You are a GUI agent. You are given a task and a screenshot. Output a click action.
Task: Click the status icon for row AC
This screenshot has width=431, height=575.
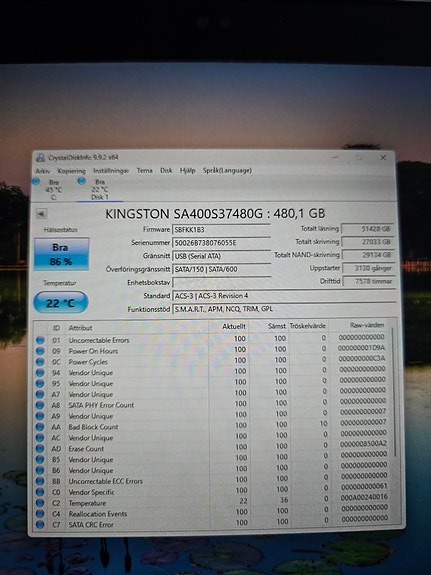click(40, 438)
